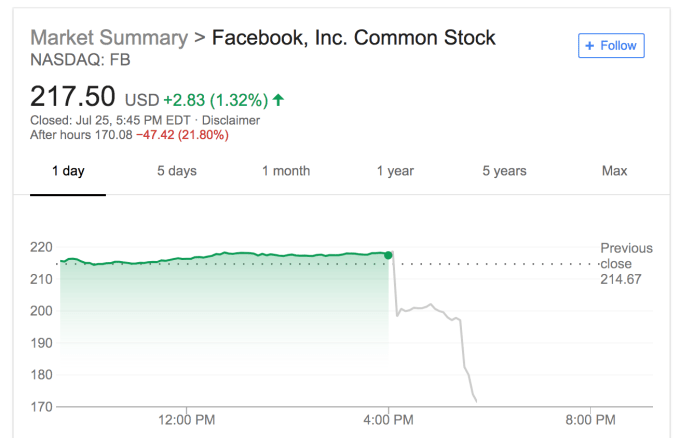
Task: Click the green up arrow icon
Action: tap(278, 99)
